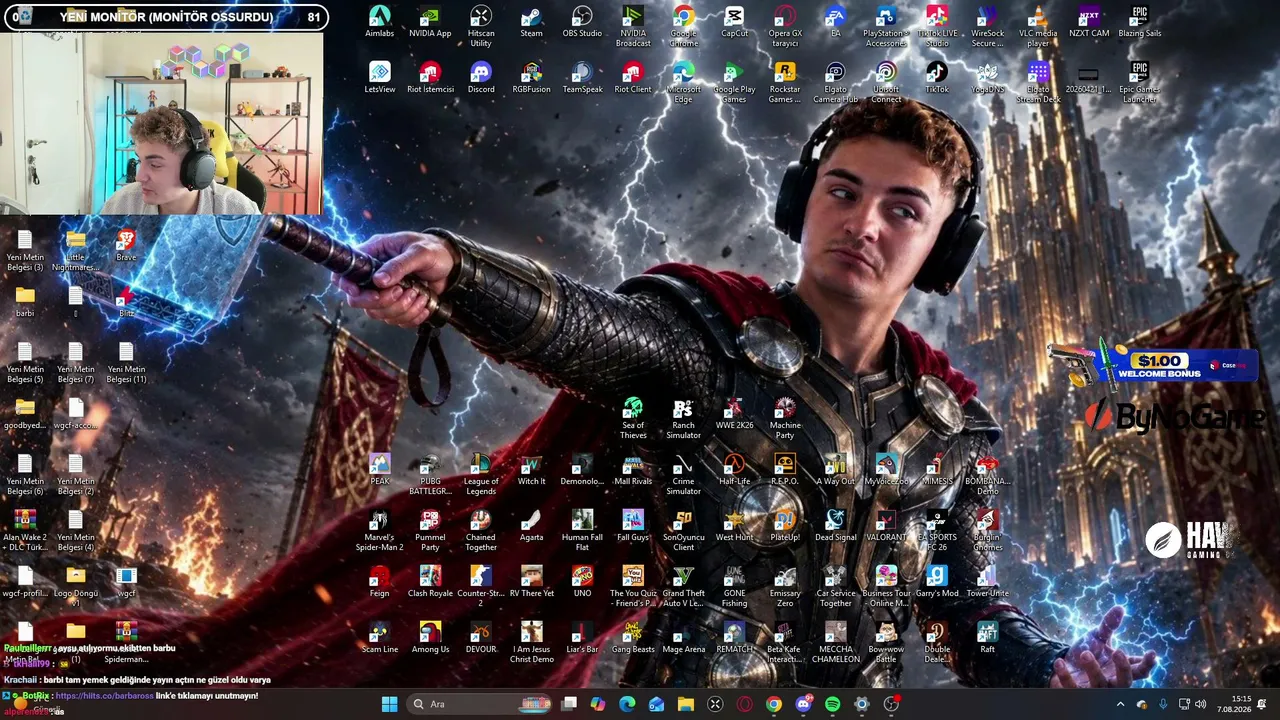Select the Steam desktop icon
Screen dimensions: 1280x720
point(531,22)
